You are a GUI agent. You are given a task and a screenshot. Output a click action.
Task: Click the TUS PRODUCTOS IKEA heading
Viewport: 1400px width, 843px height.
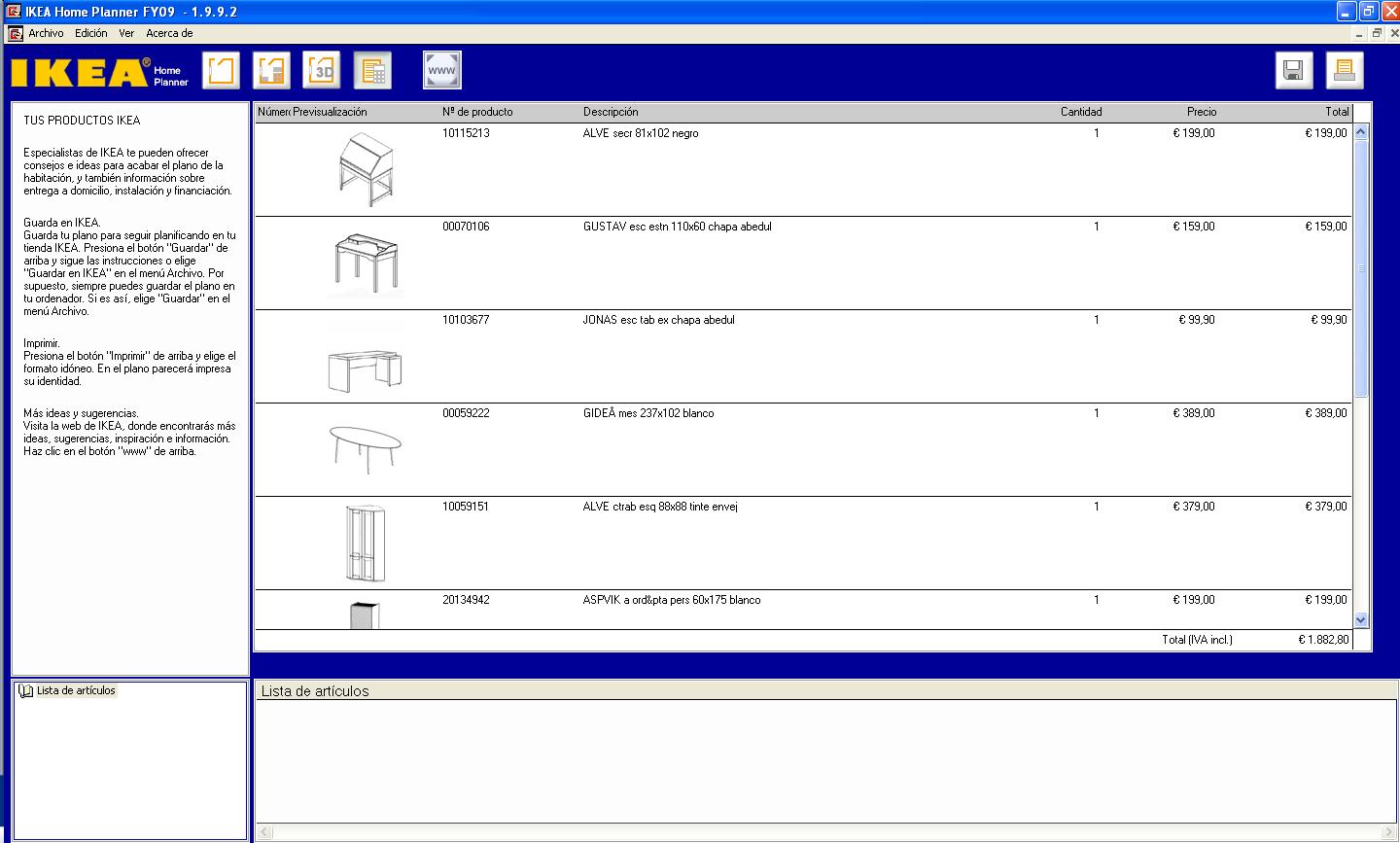coord(82,121)
